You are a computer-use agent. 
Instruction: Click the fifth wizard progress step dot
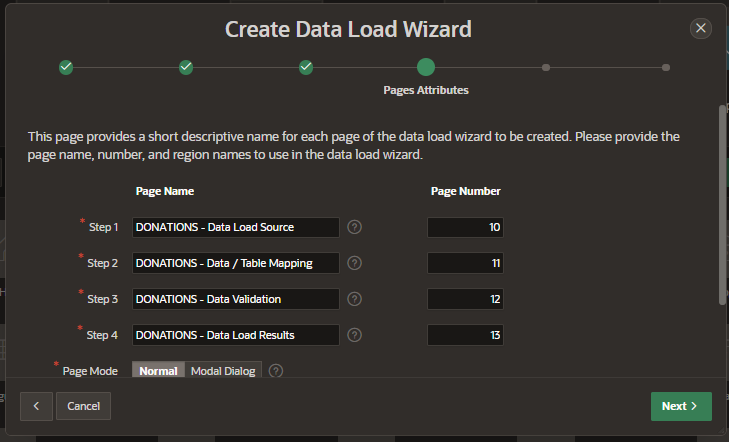546,67
